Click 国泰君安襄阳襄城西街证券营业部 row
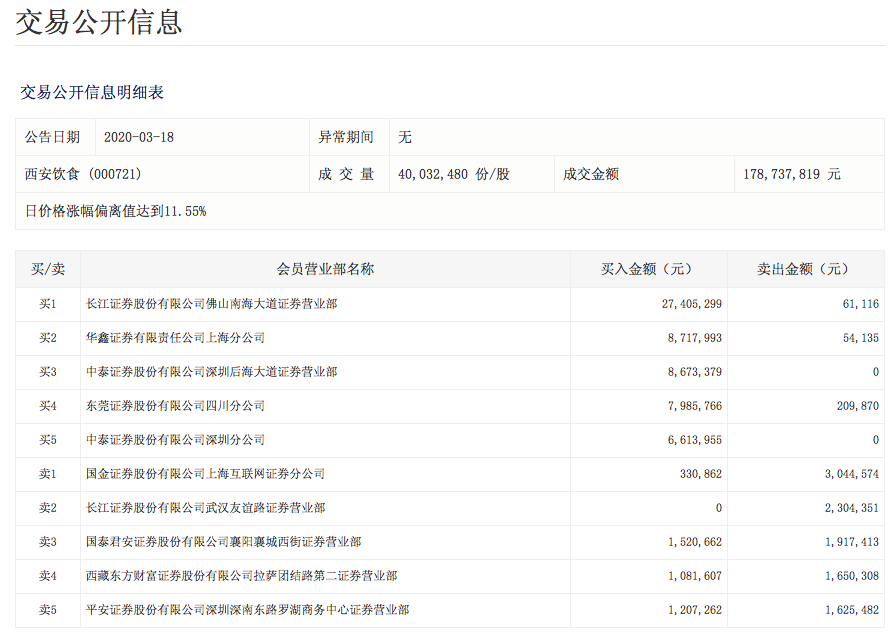This screenshot has width=896, height=637. point(223,542)
